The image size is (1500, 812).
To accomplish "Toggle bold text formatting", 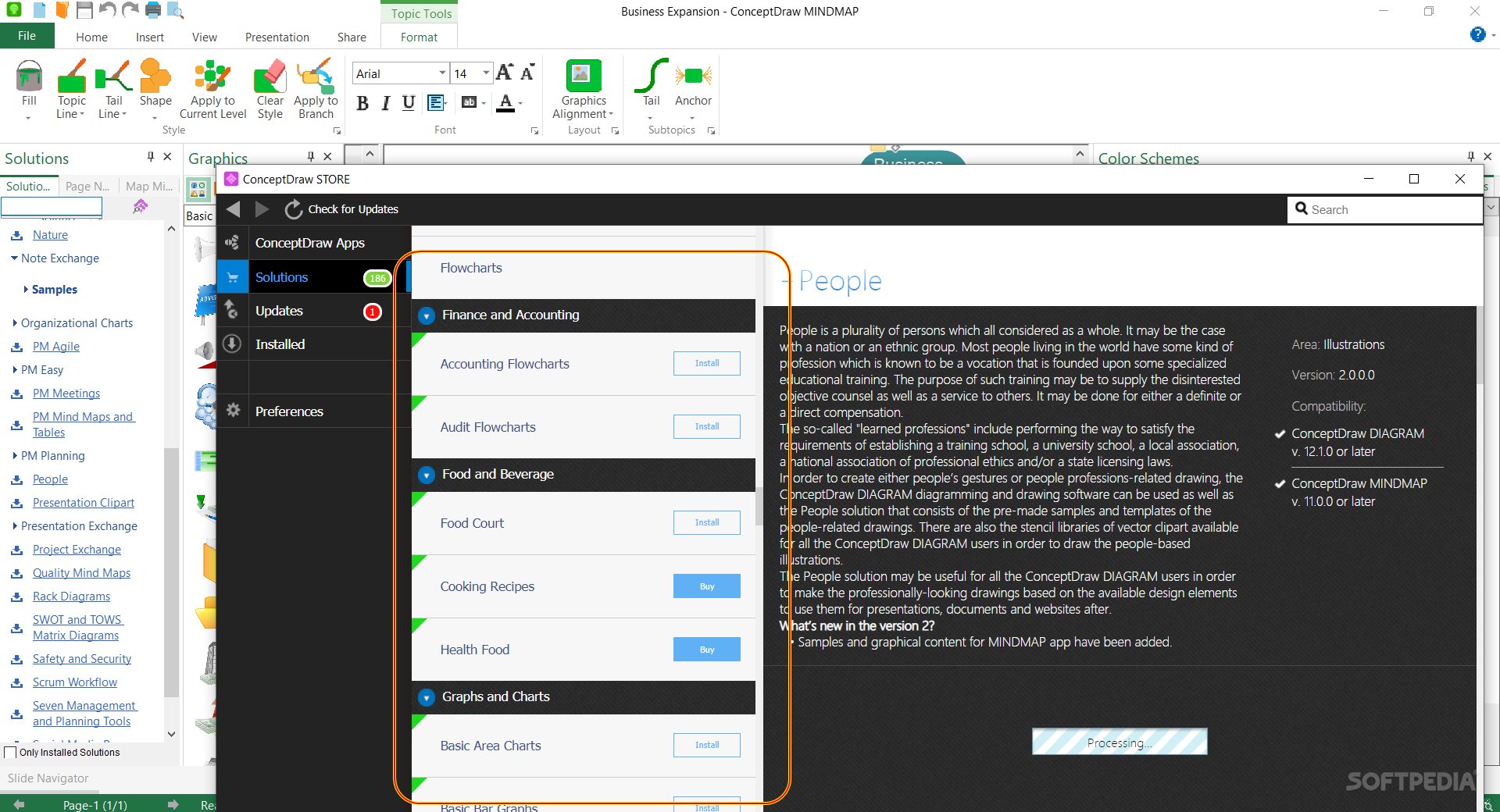I will pos(362,103).
